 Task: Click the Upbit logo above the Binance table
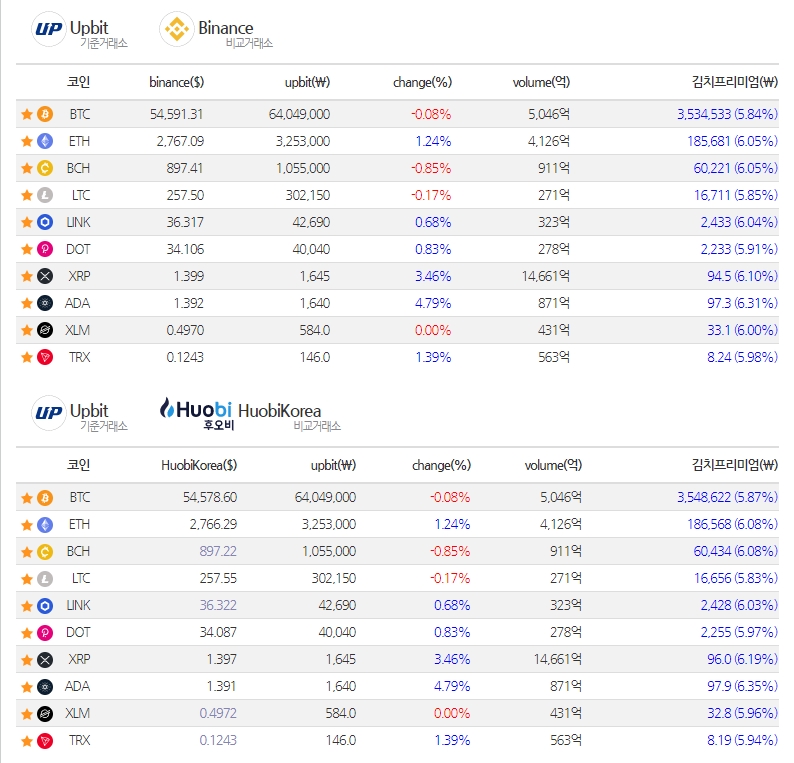(49, 29)
